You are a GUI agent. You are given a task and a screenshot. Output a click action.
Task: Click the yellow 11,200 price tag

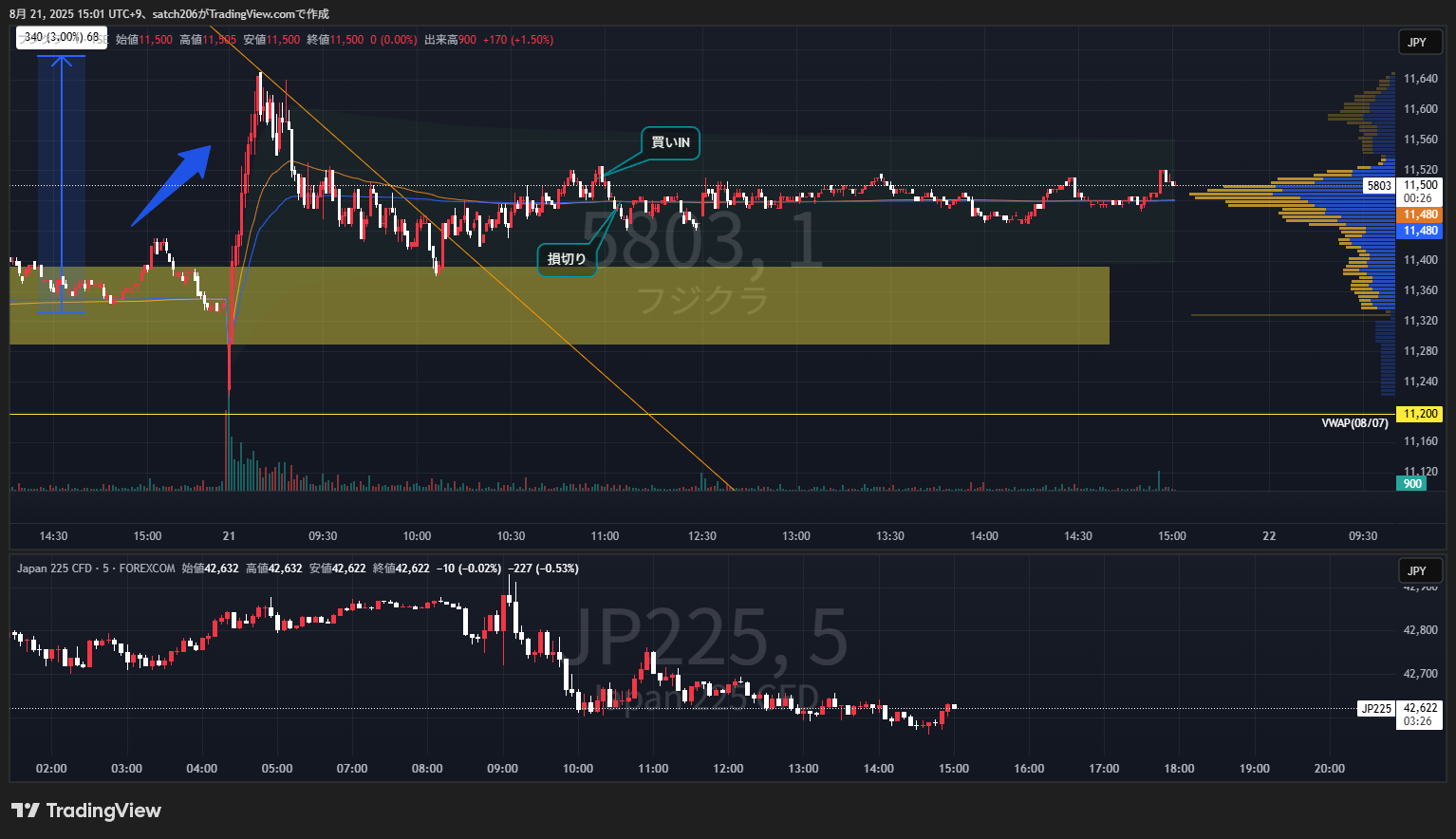1420,414
